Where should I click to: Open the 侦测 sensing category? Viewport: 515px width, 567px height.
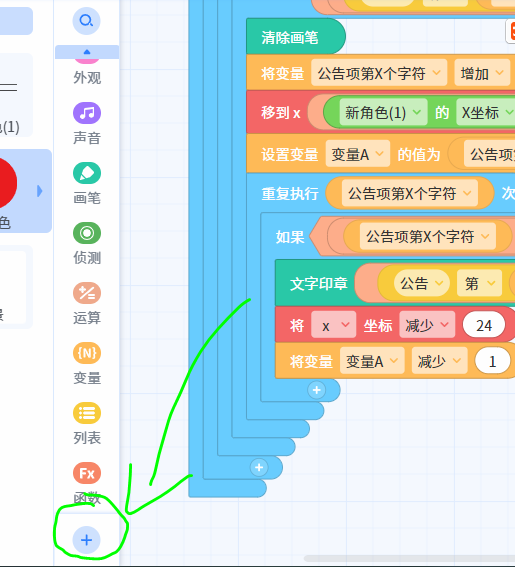[87, 233]
